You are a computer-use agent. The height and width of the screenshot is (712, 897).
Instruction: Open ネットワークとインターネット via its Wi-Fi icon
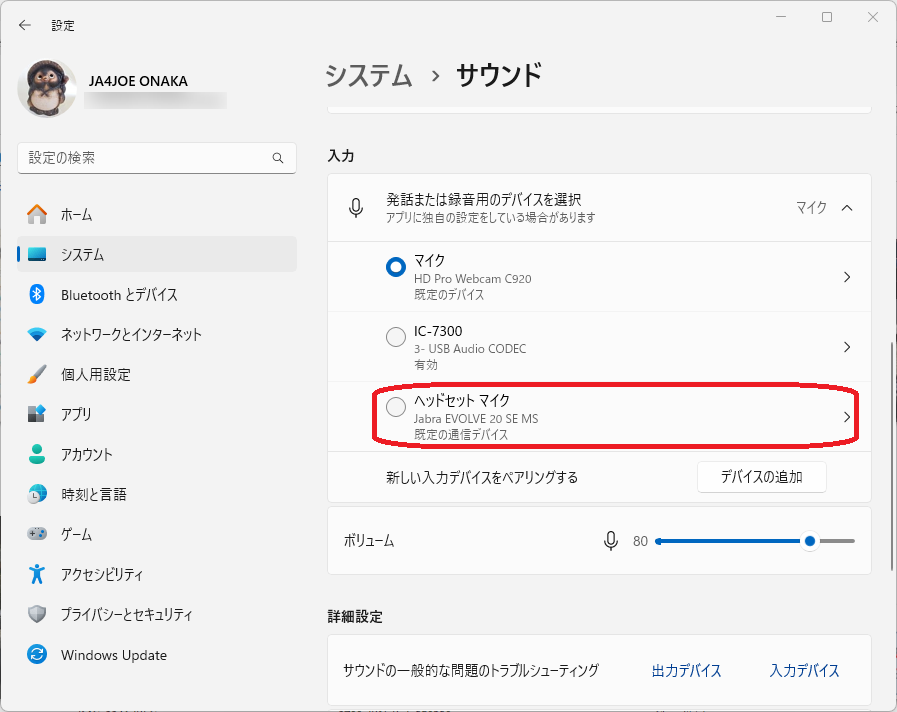[x=37, y=334]
